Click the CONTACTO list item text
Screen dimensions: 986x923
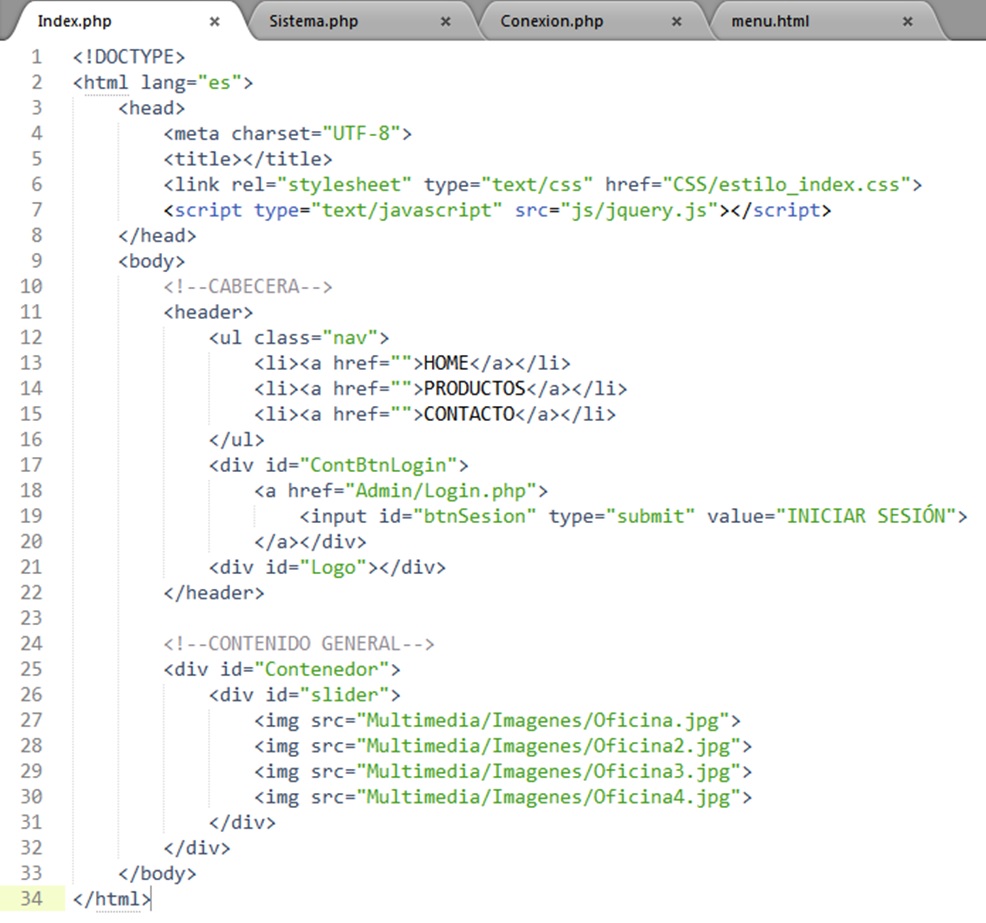pos(469,414)
